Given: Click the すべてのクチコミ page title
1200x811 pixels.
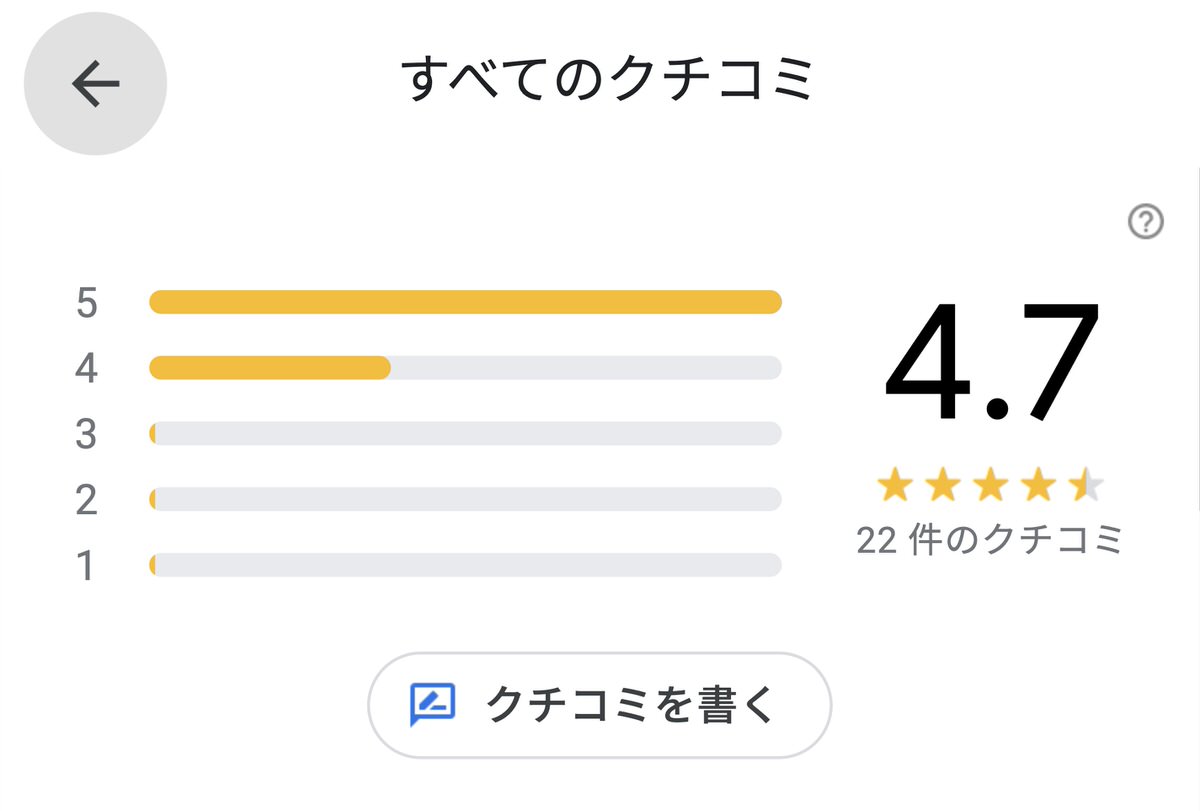Looking at the screenshot, I should [607, 81].
